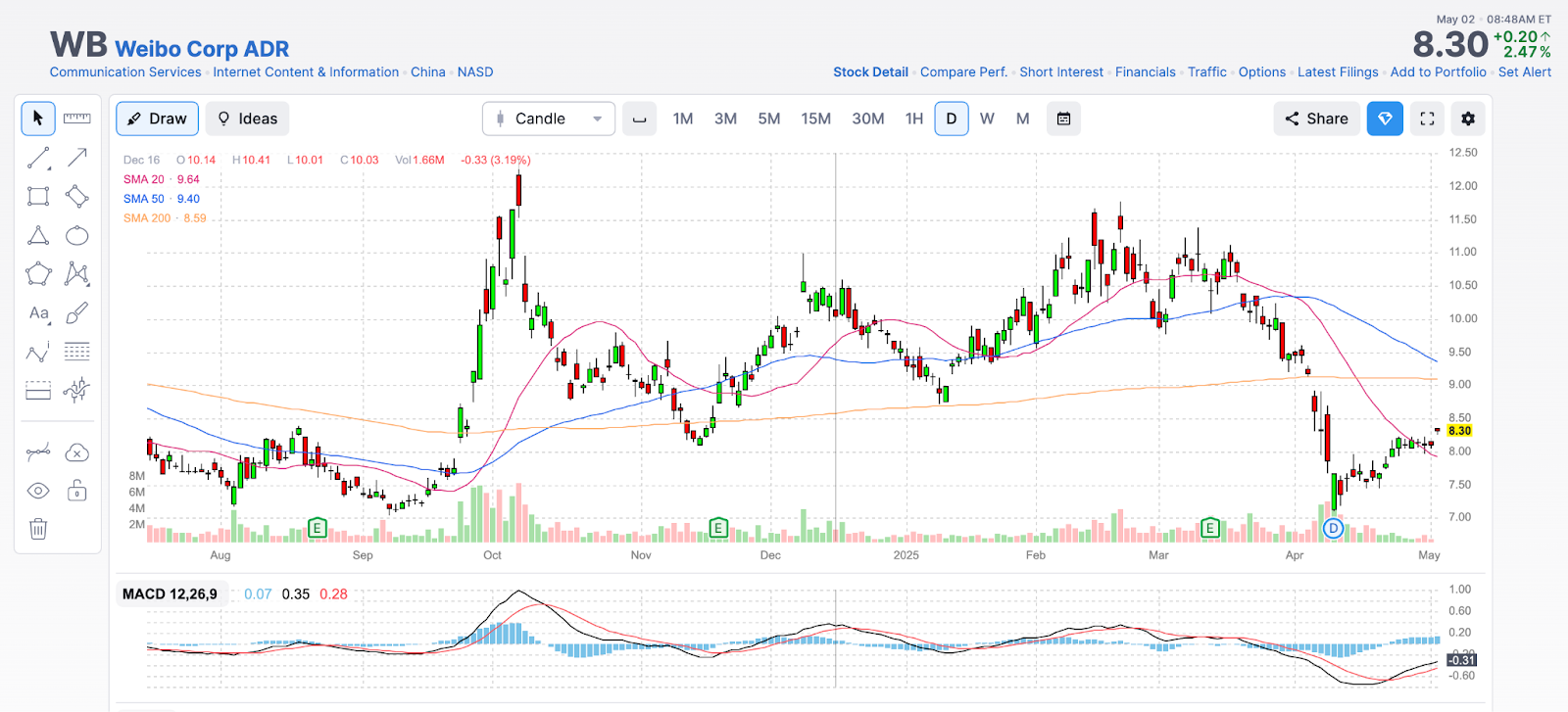
Task: Click the Draw button
Action: click(x=158, y=119)
